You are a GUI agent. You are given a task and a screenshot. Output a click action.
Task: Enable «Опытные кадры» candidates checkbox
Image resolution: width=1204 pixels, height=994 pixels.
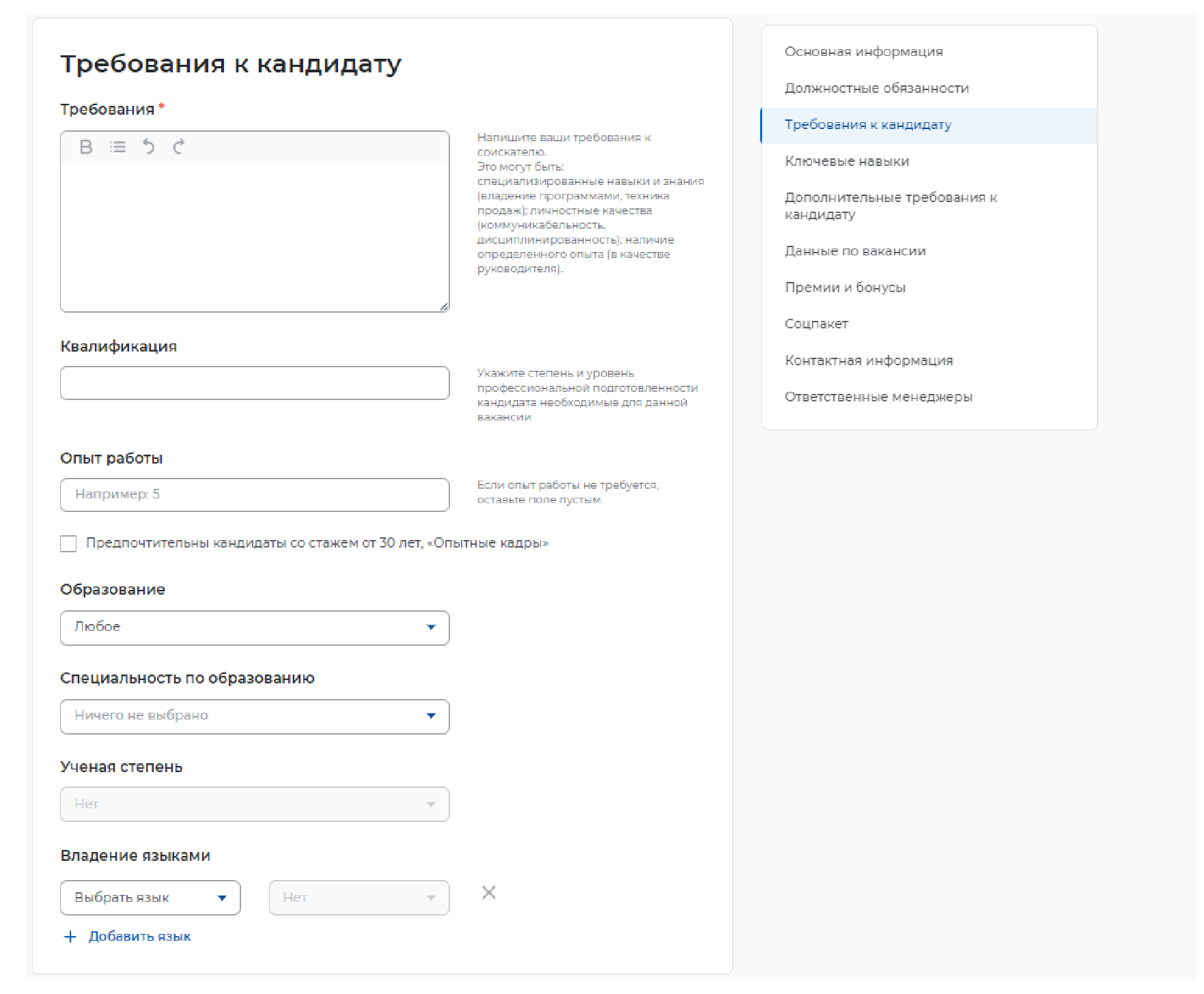click(x=68, y=543)
